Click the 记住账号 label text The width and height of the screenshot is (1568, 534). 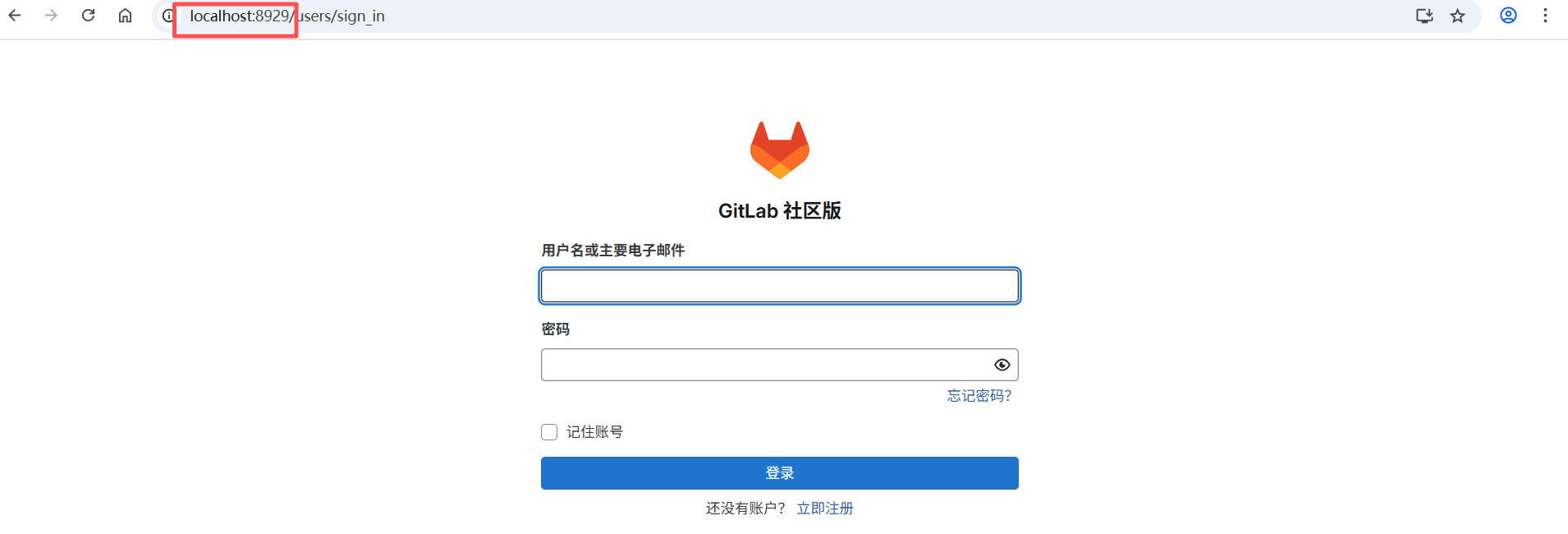tap(594, 432)
